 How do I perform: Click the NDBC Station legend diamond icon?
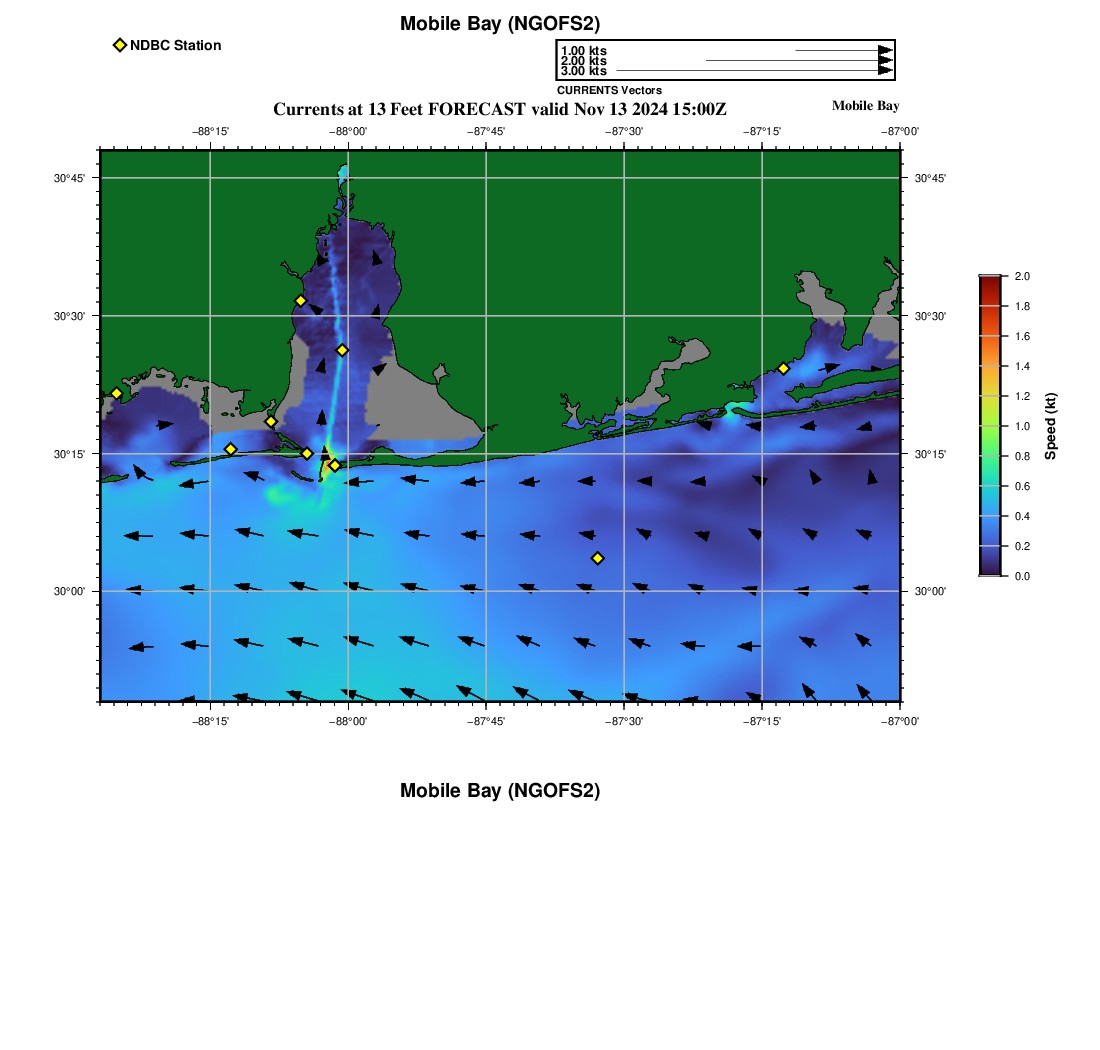(x=120, y=45)
